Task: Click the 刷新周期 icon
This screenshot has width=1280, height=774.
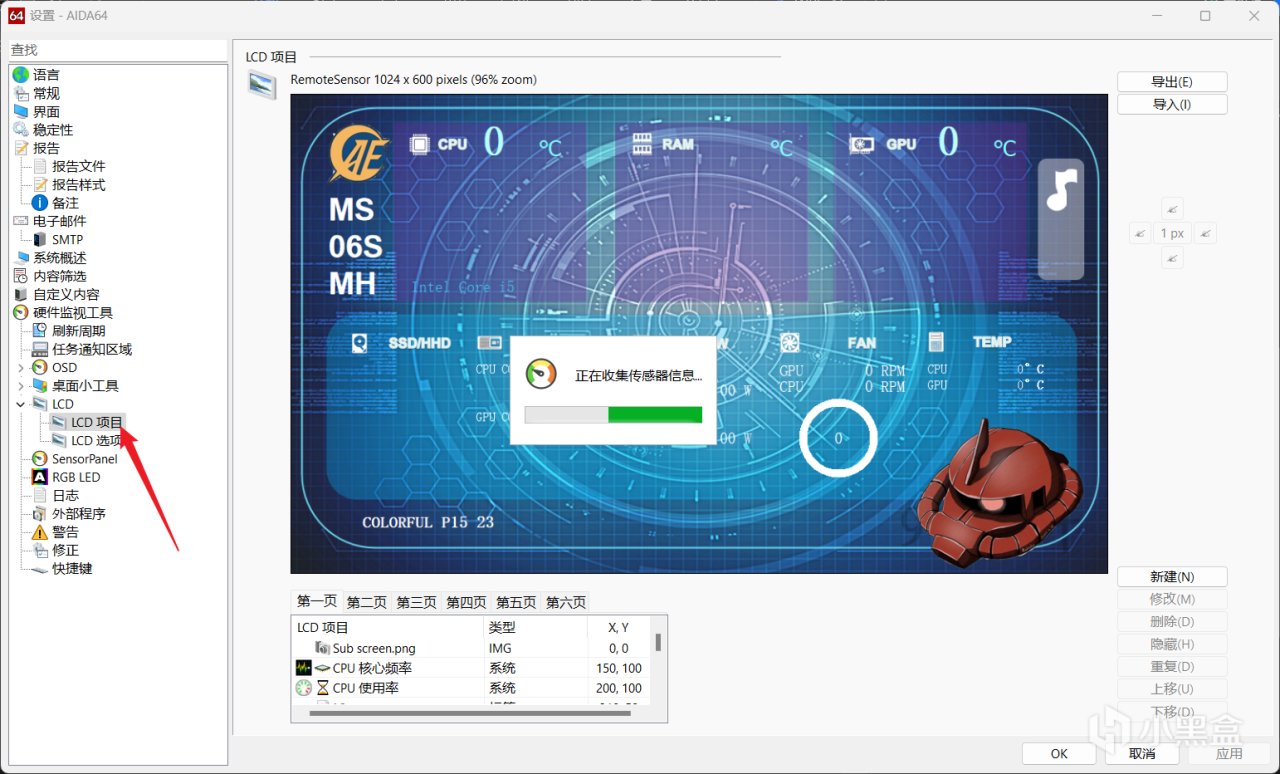Action: click(x=40, y=331)
